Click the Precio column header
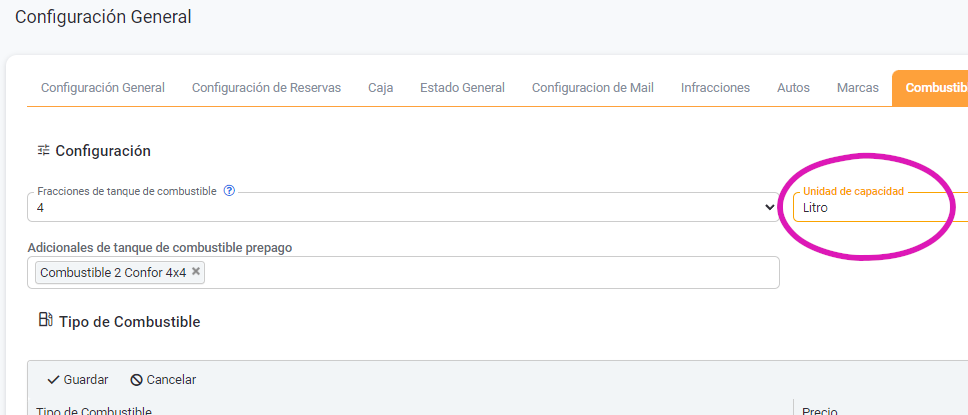The height and width of the screenshot is (415, 968). pyautogui.click(x=820, y=411)
